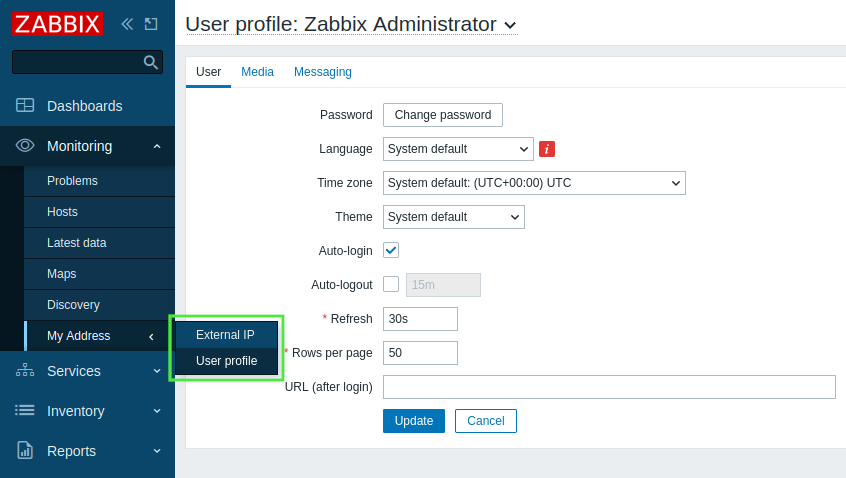Click the Services hierarchy icon
The image size is (846, 478).
point(25,370)
